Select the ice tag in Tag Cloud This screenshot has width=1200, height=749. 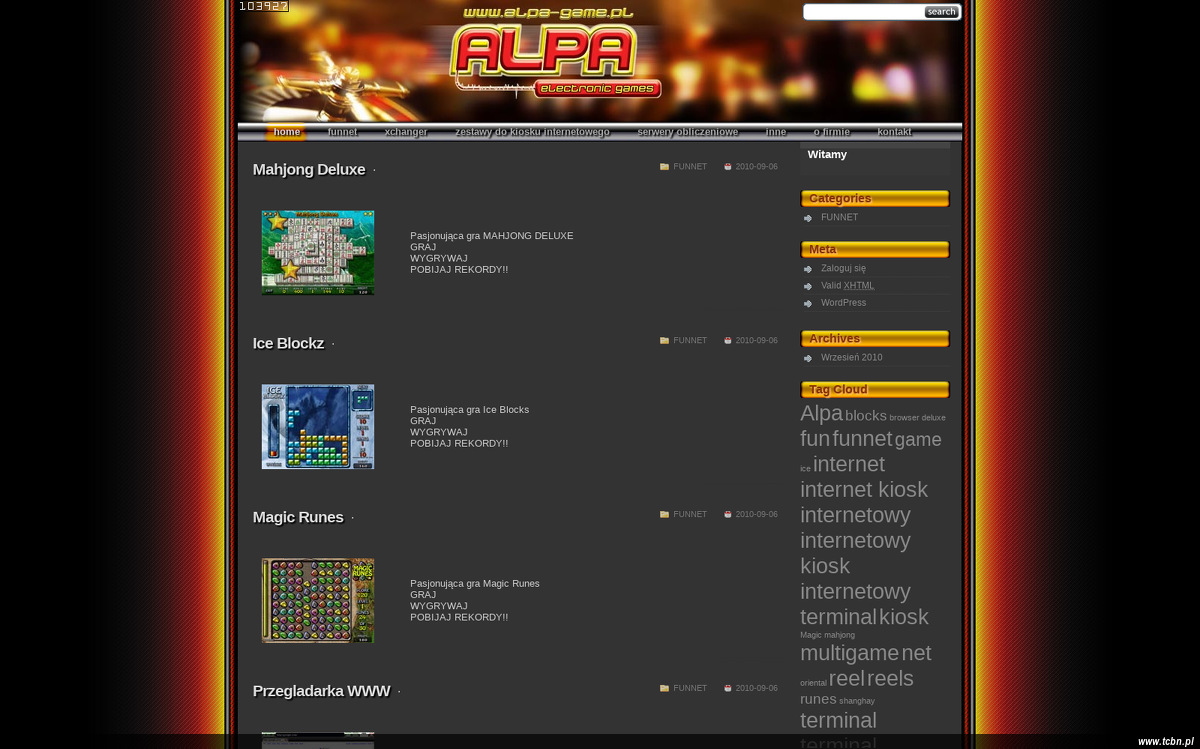coord(805,469)
